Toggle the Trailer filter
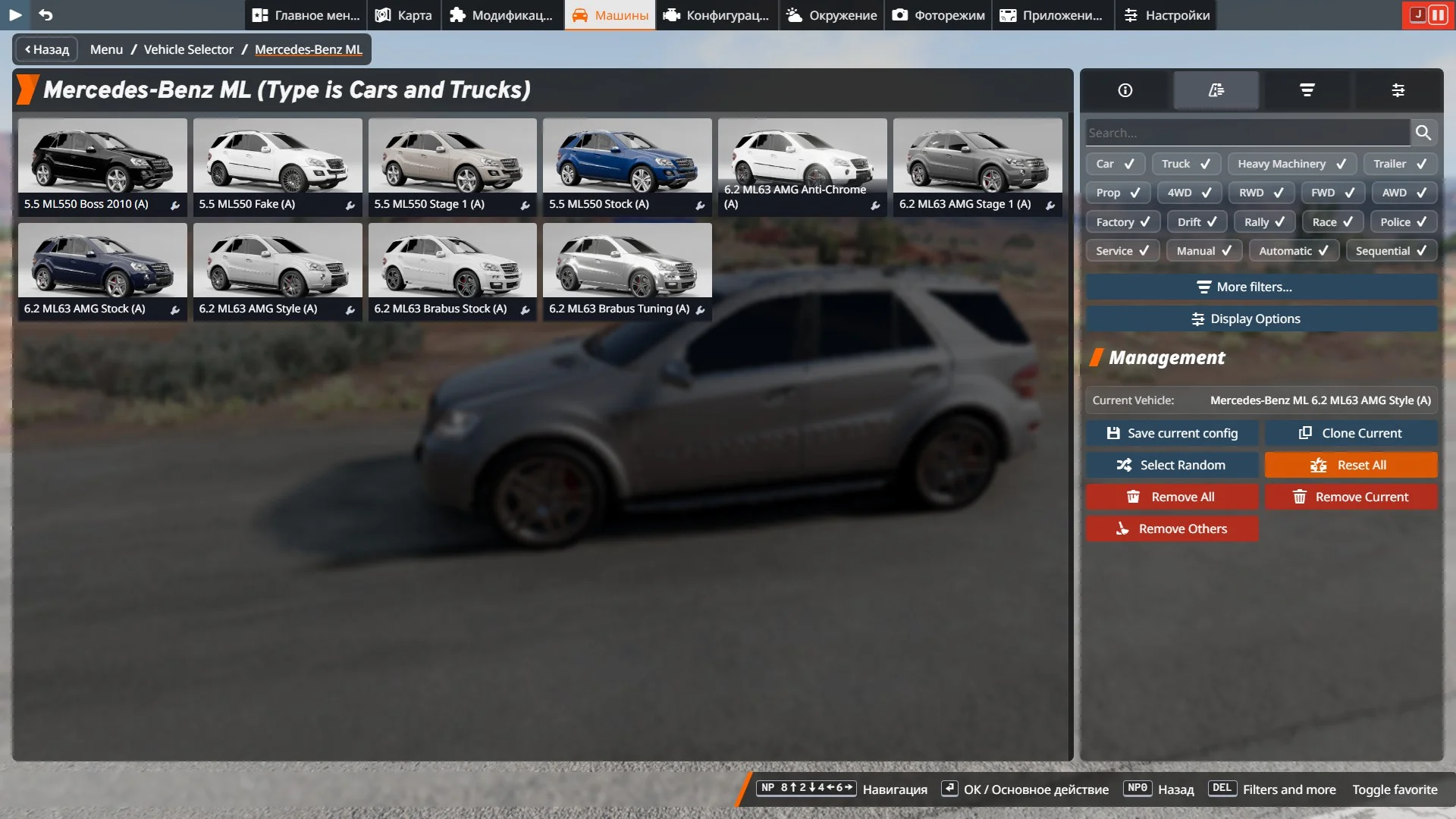 [1400, 164]
